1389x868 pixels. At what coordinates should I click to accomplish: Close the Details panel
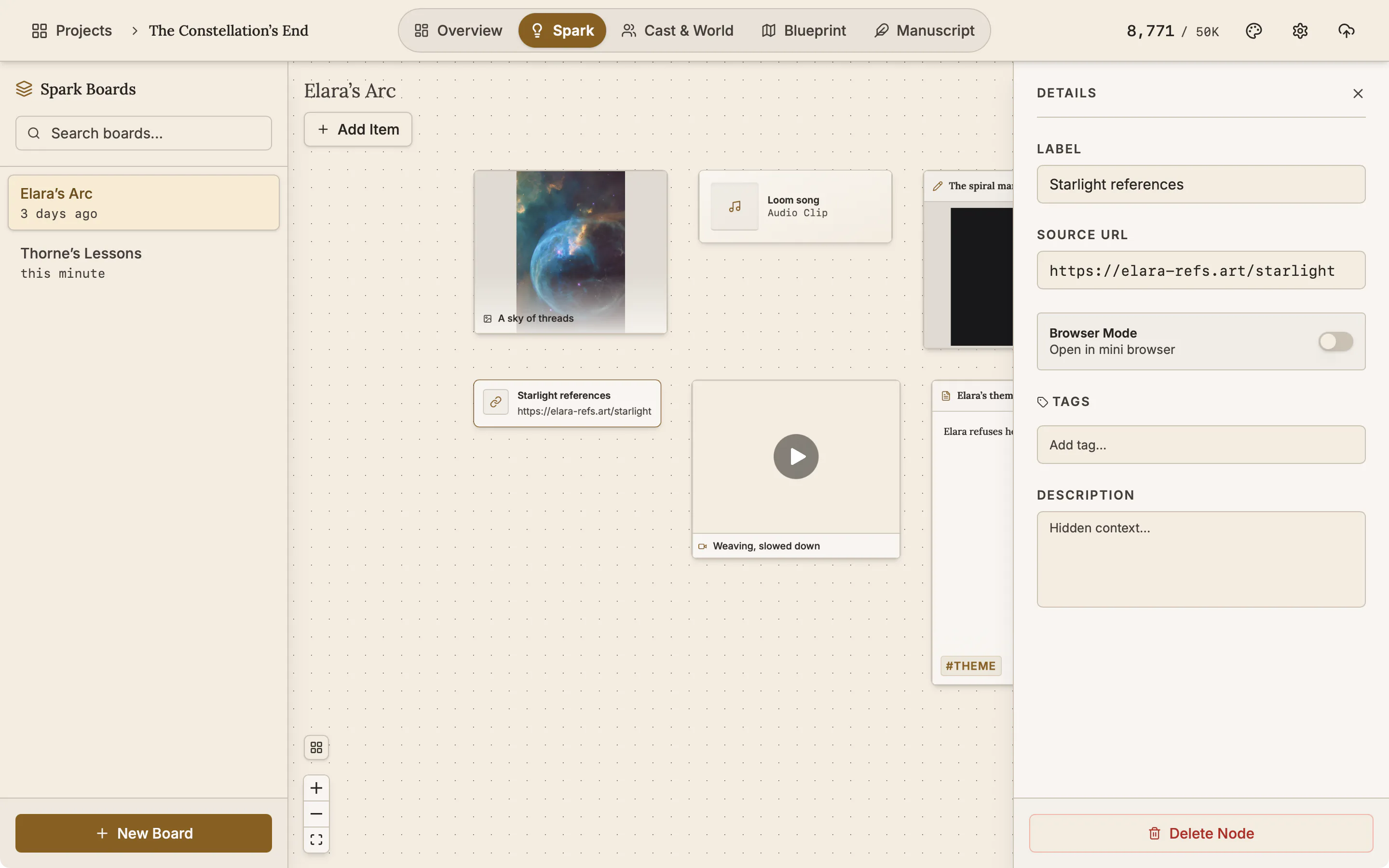[x=1358, y=93]
